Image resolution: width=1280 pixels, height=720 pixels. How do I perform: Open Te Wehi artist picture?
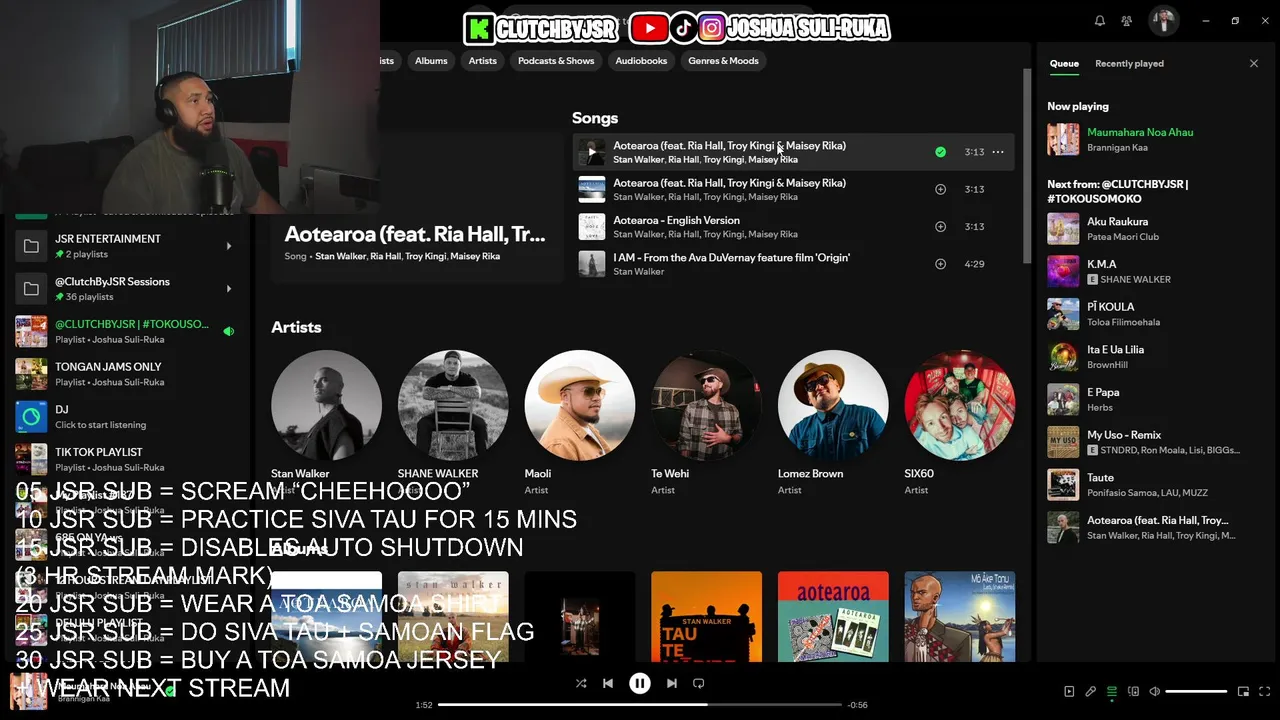pyautogui.click(x=706, y=405)
